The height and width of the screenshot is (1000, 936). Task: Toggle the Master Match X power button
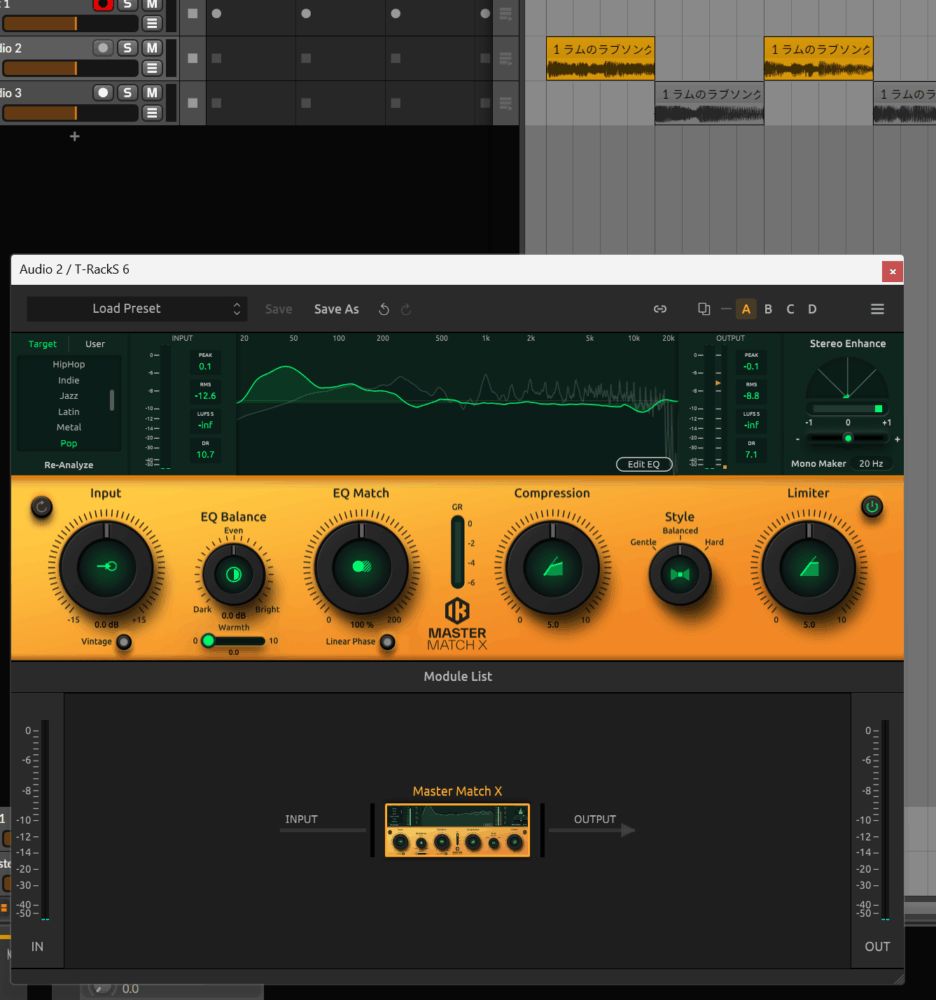872,507
